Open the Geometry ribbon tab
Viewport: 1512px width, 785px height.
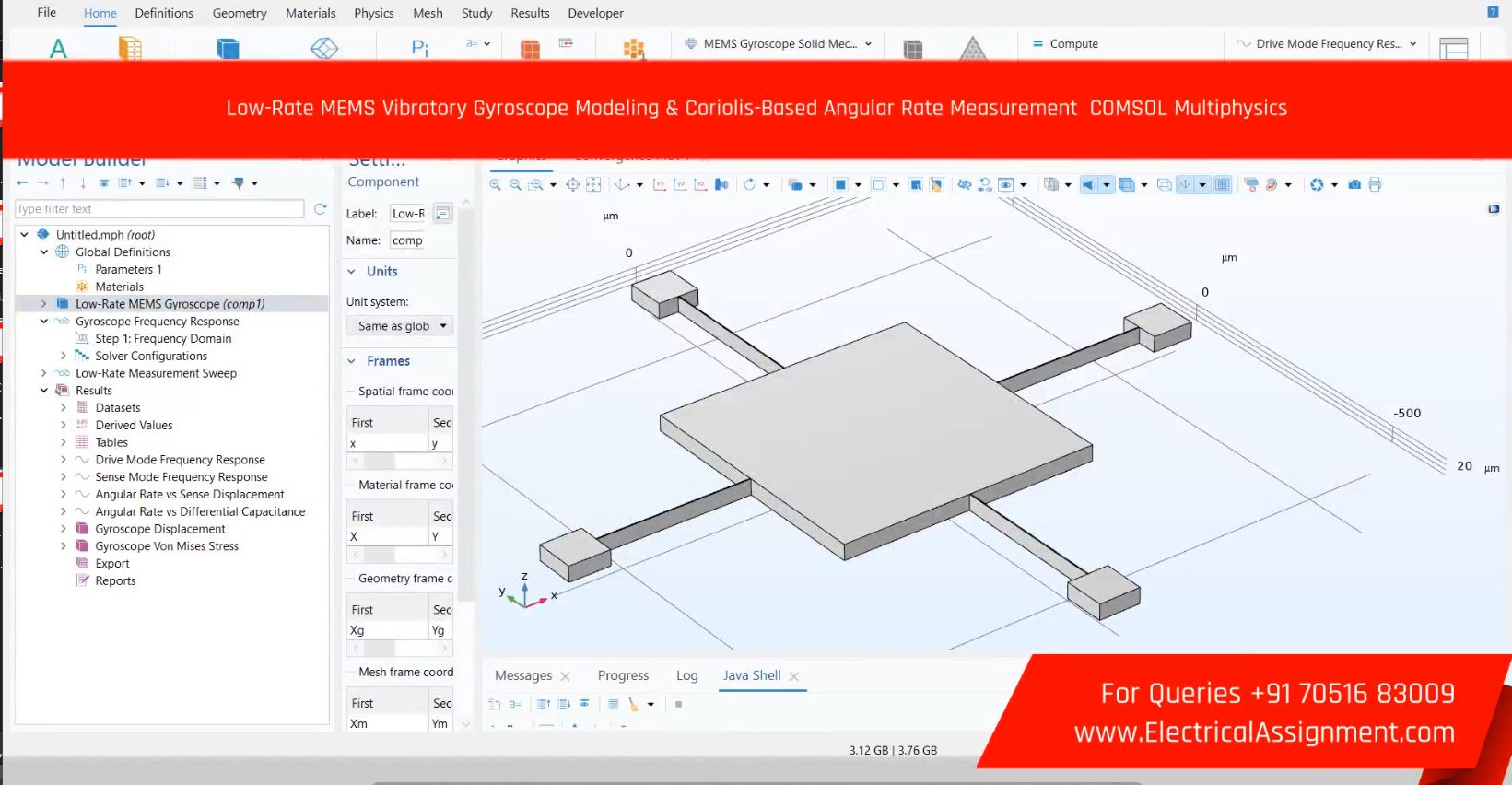pyautogui.click(x=240, y=13)
